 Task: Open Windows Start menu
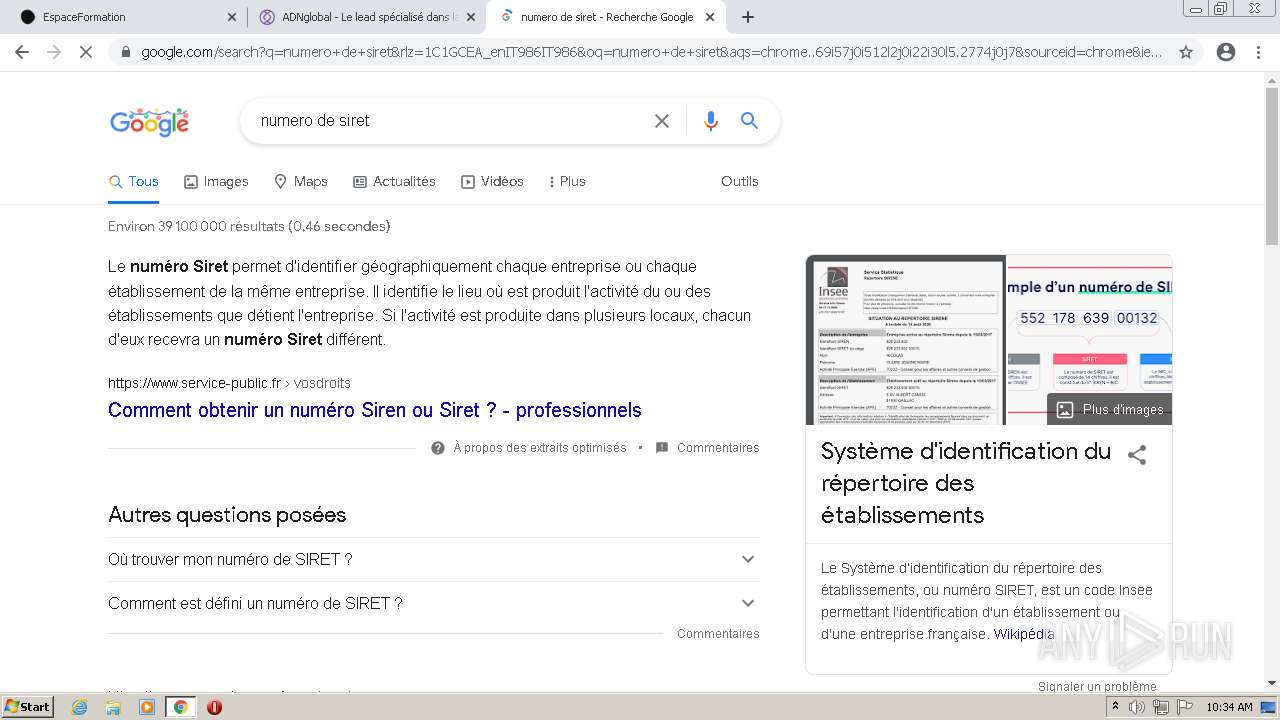tap(28, 707)
